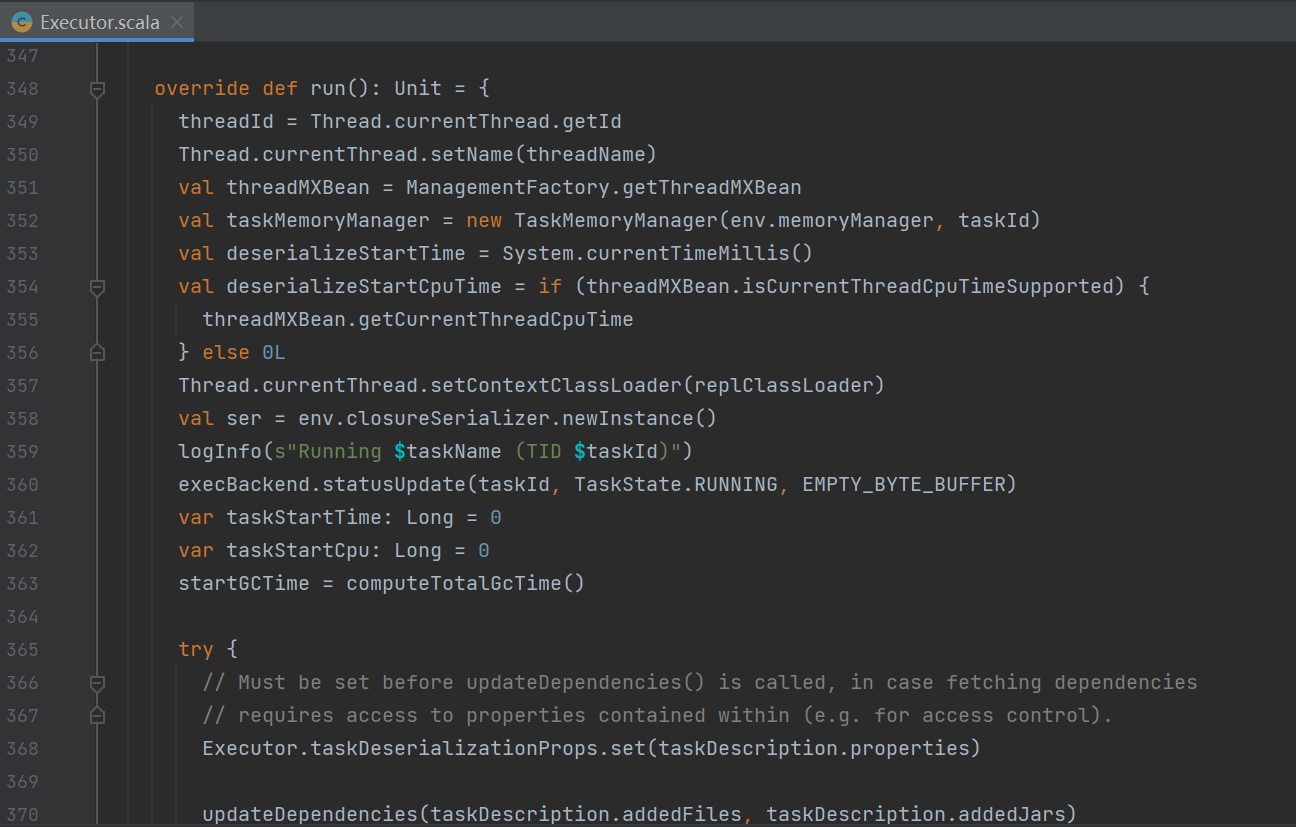Collapse the if block fold marker at line 354
This screenshot has width=1296, height=827.
point(97,287)
